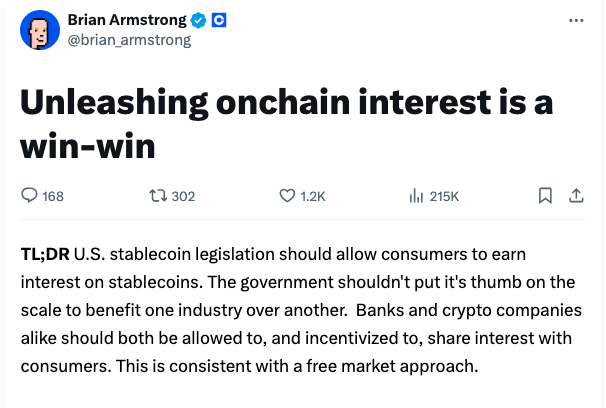Viewport: 606px width, 408px height.
Task: Click the 168 replies count
Action: (x=52, y=196)
